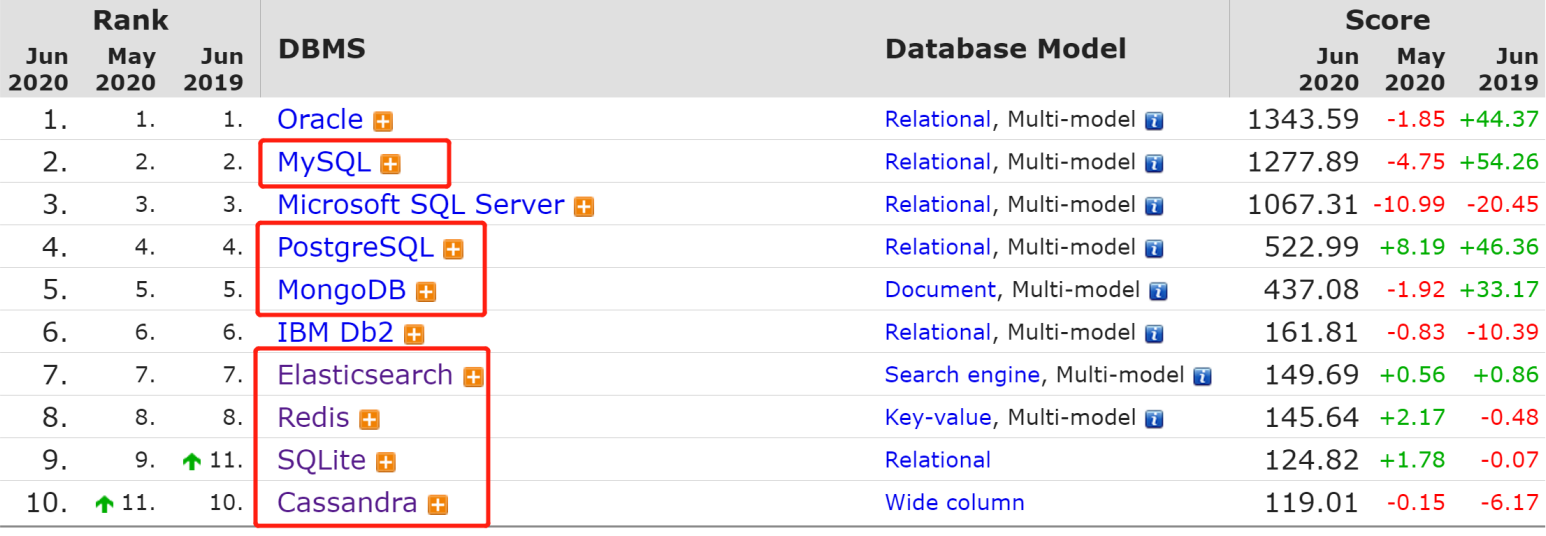Click the score 1067.31
The height and width of the screenshot is (536, 1546).
pyautogui.click(x=1303, y=205)
